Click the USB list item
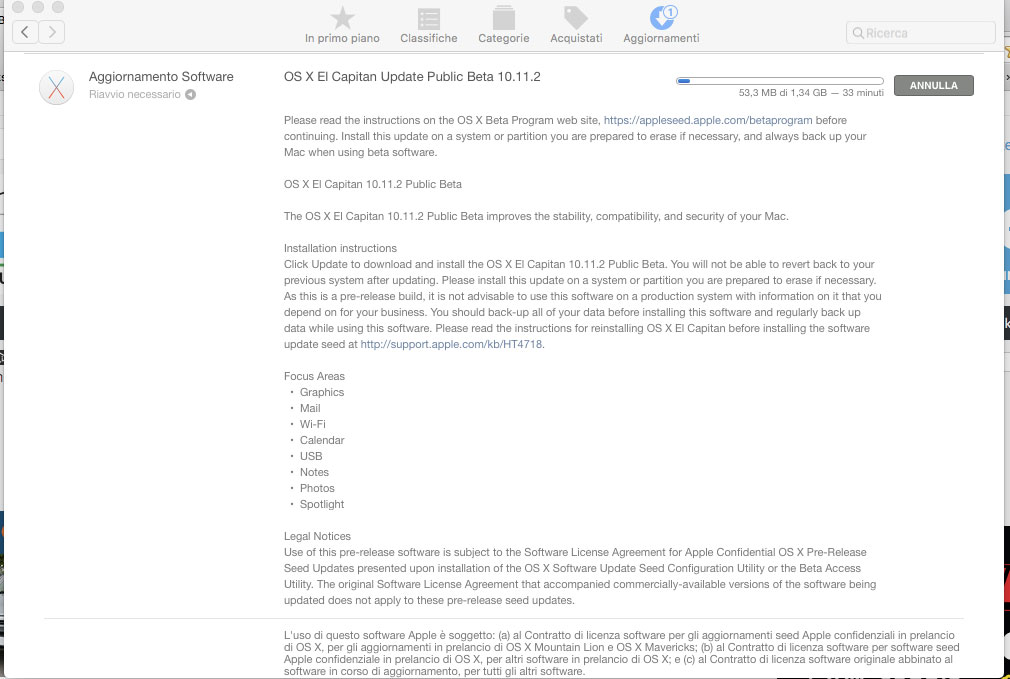 (311, 456)
